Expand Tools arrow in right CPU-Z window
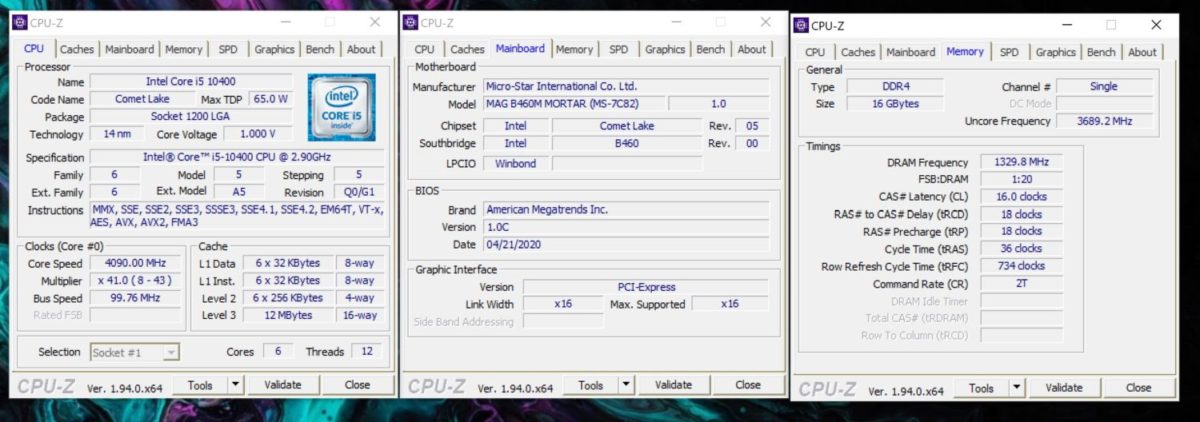Image resolution: width=1200 pixels, height=422 pixels. point(1017,388)
